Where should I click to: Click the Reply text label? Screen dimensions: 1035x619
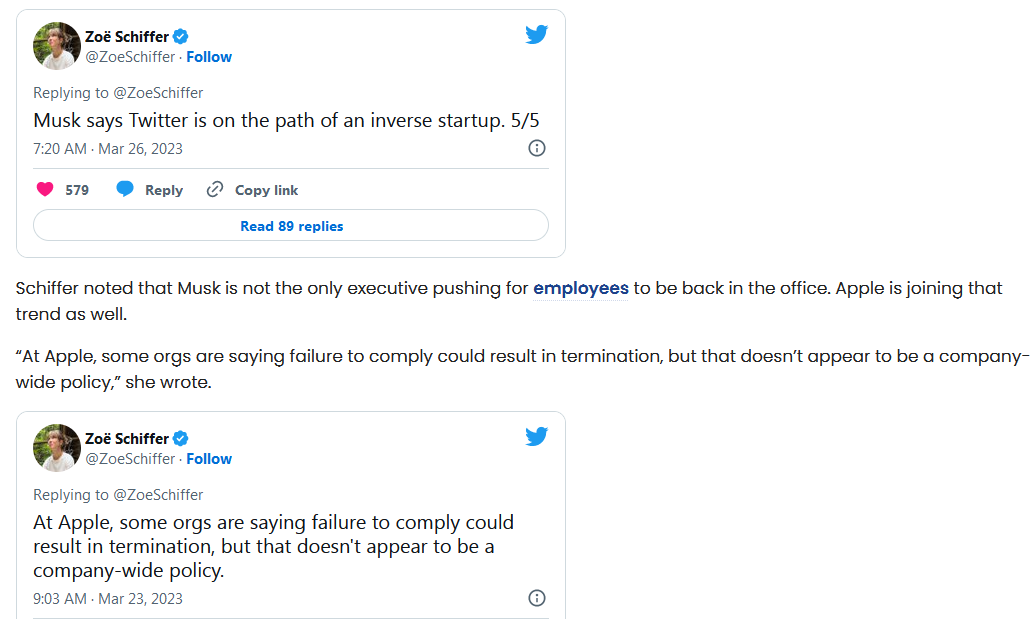pos(164,190)
